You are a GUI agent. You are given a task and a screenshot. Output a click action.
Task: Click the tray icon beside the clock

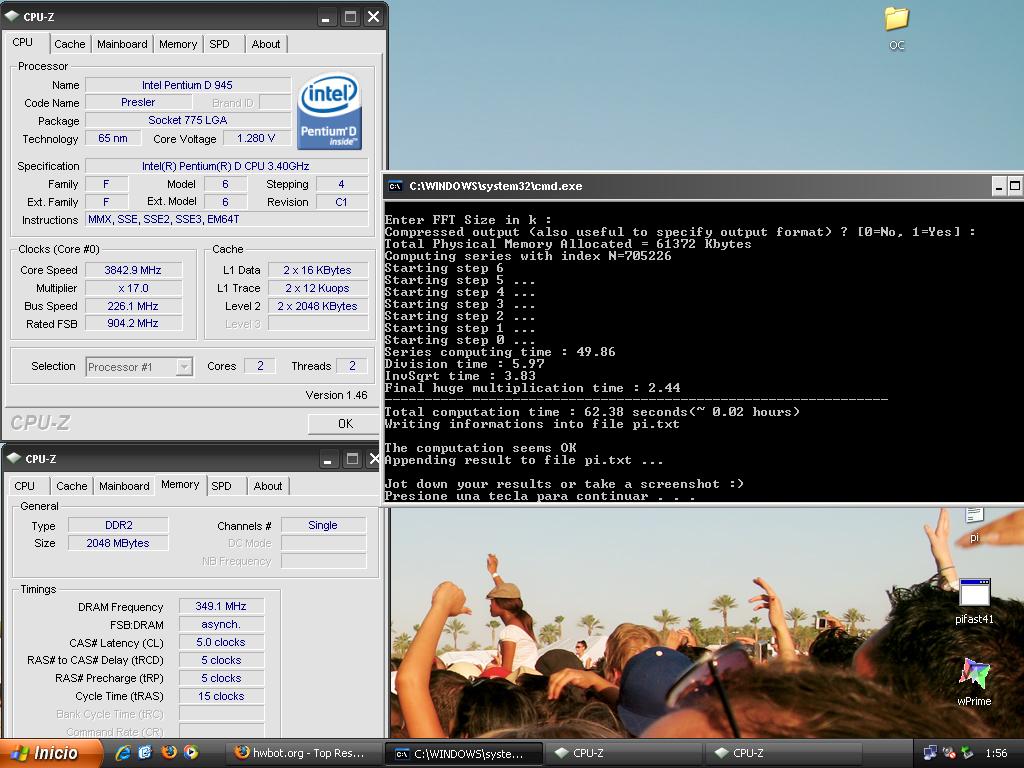(967, 753)
